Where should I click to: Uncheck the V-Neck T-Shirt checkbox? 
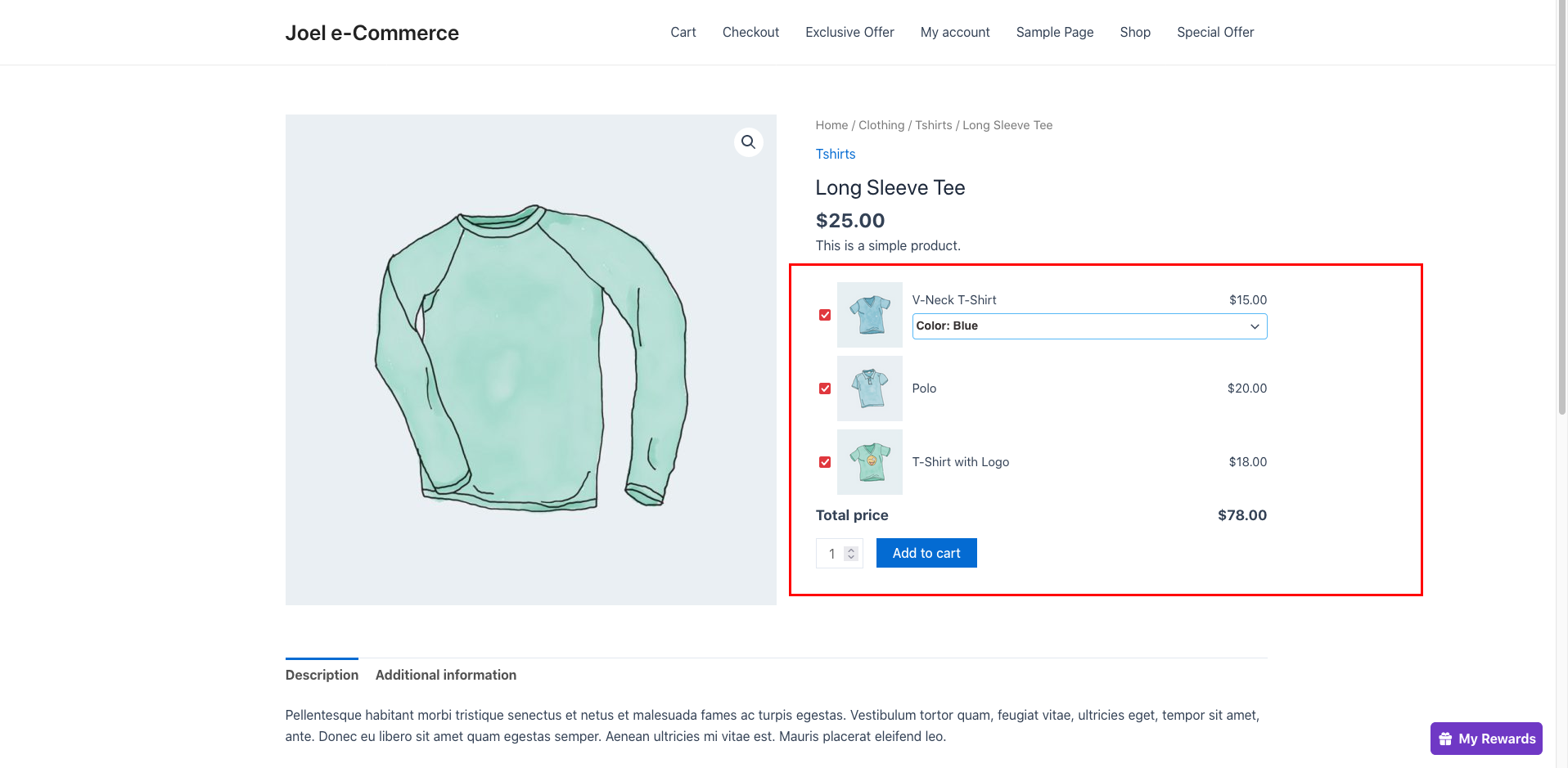coord(825,315)
